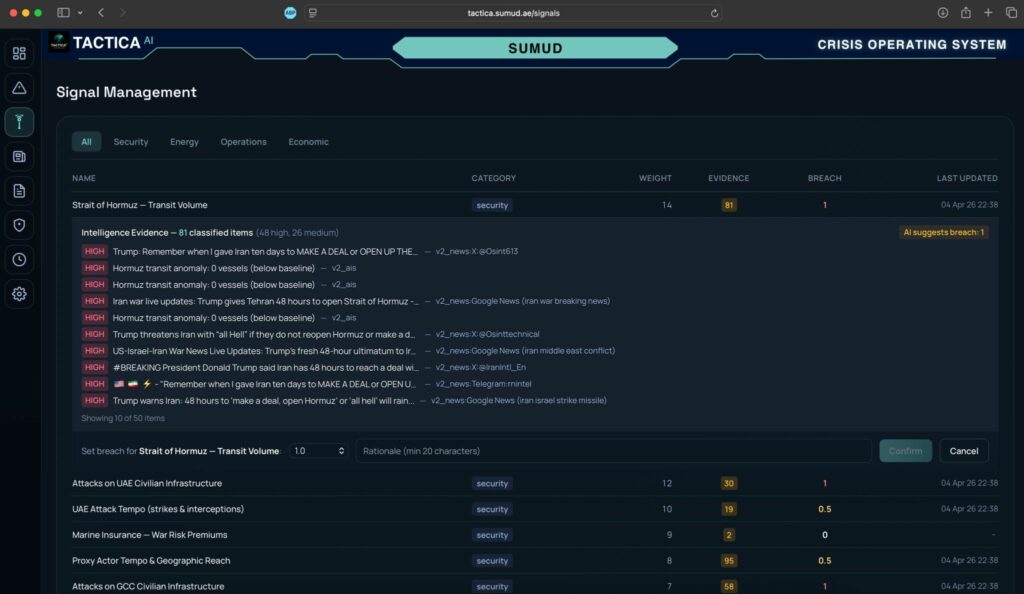This screenshot has height=594, width=1024.
Task: Click the LAST UPDATED column header
Action: (967, 178)
